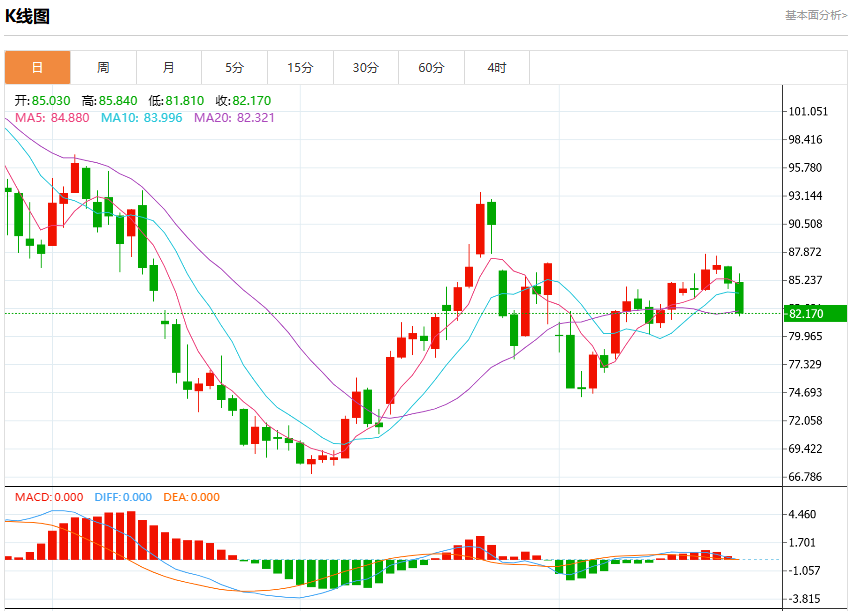Viewport: 858px width, 611px height.
Task: Select the 60分 timeframe tab
Action: click(431, 67)
